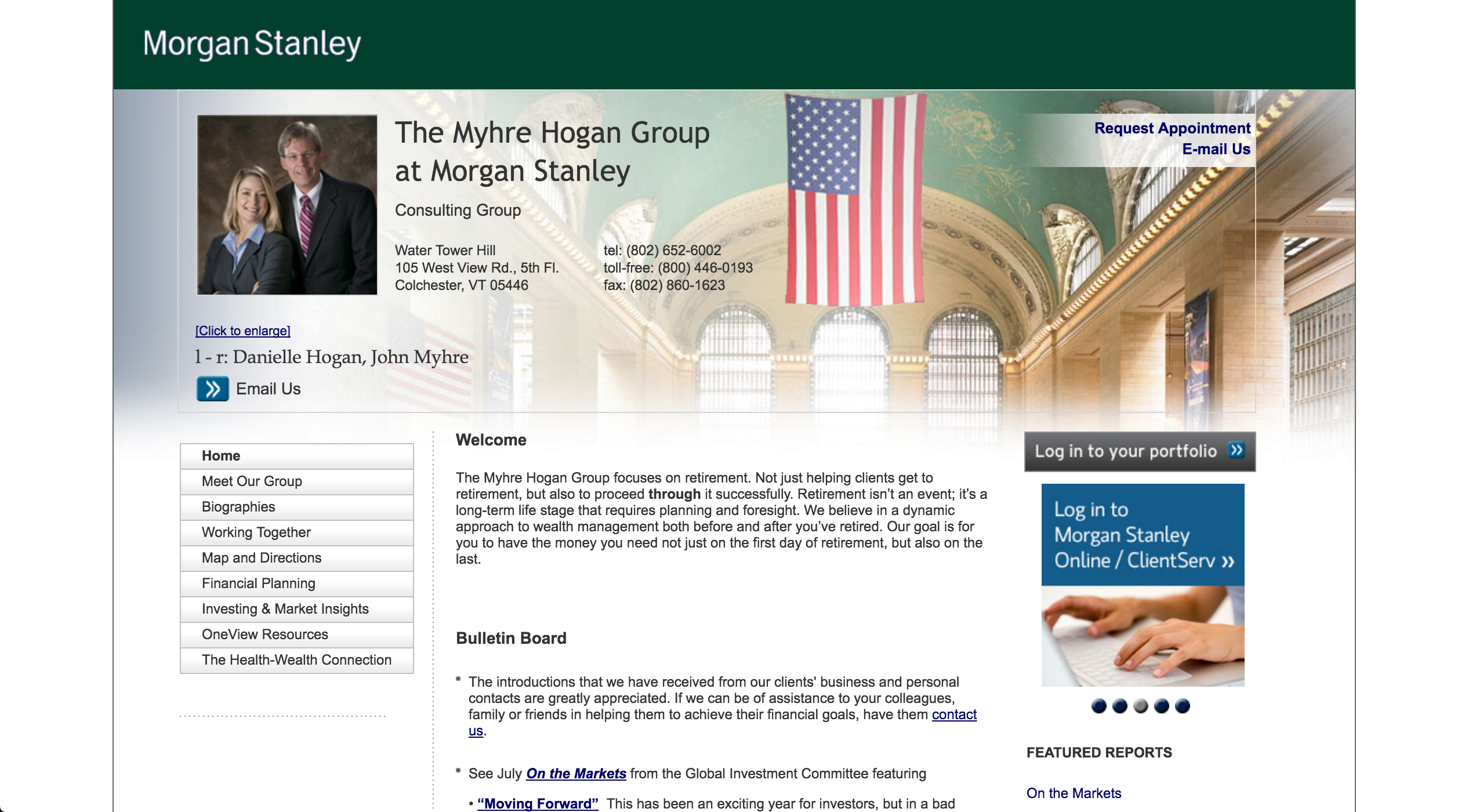1465x812 pixels.
Task: Select the second carousel dot
Action: click(1120, 706)
